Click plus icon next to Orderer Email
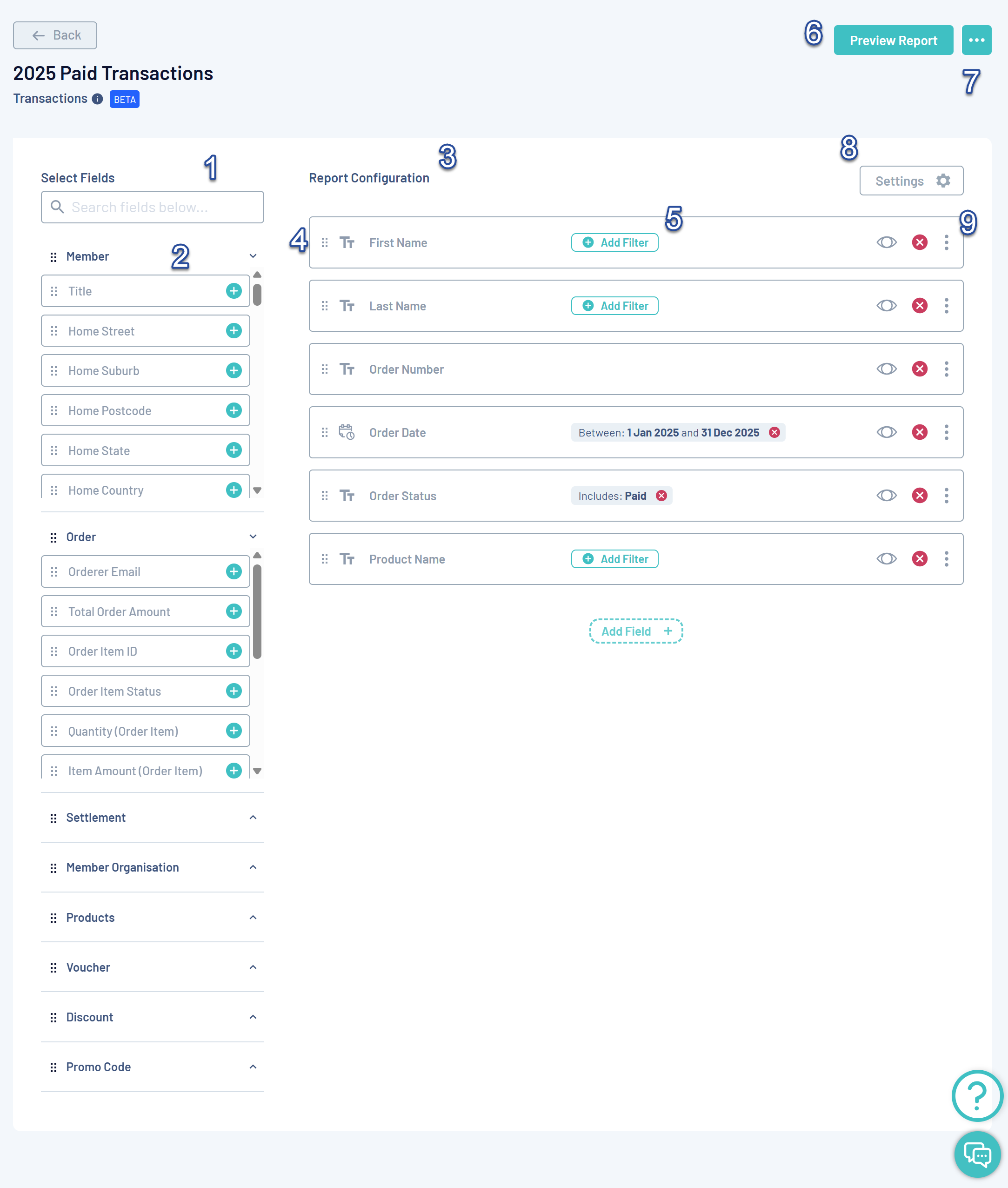Viewport: 1008px width, 1188px height. tap(234, 572)
